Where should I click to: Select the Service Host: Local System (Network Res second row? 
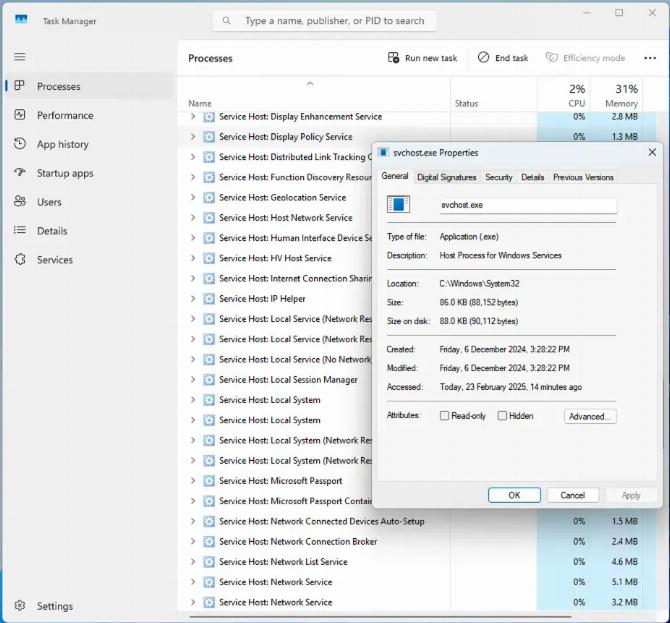(x=276, y=461)
